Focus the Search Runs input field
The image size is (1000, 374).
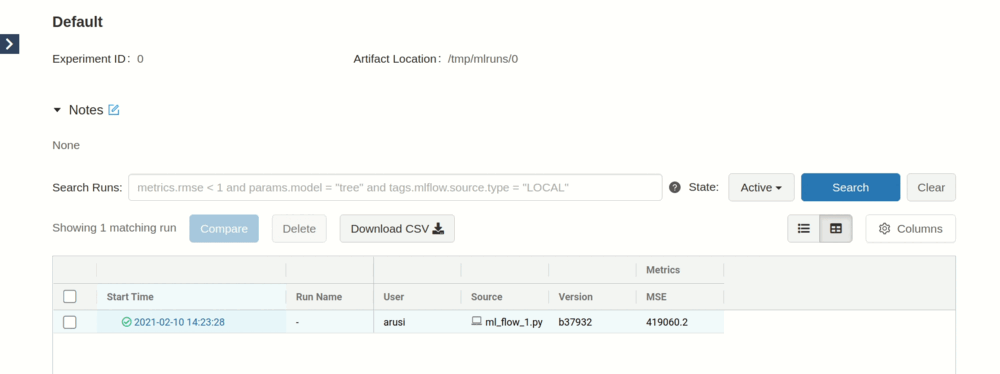pos(395,188)
